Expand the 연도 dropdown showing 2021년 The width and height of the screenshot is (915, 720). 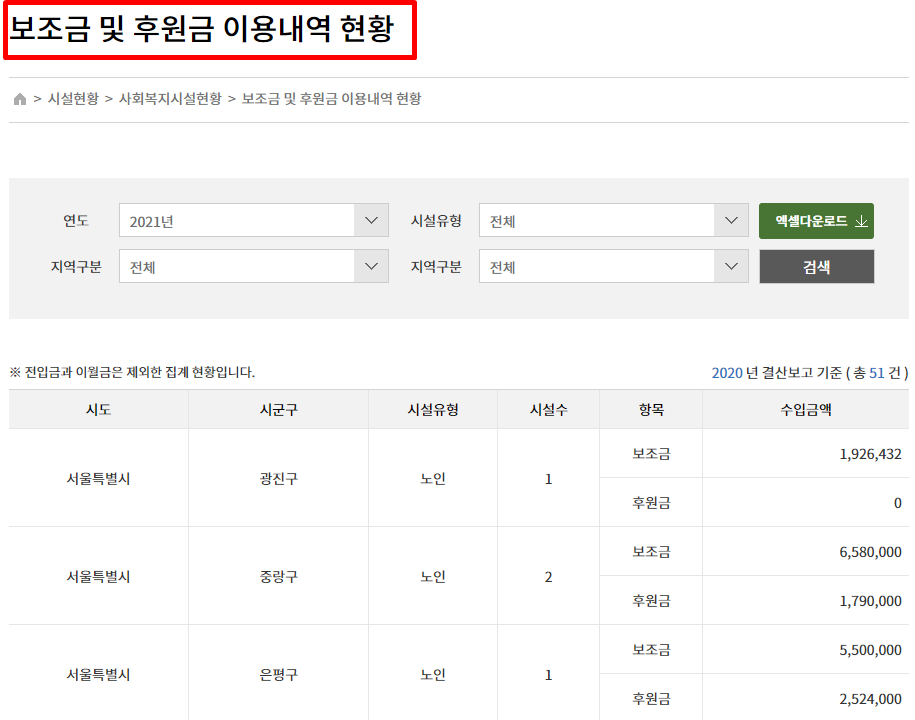pyautogui.click(x=254, y=221)
